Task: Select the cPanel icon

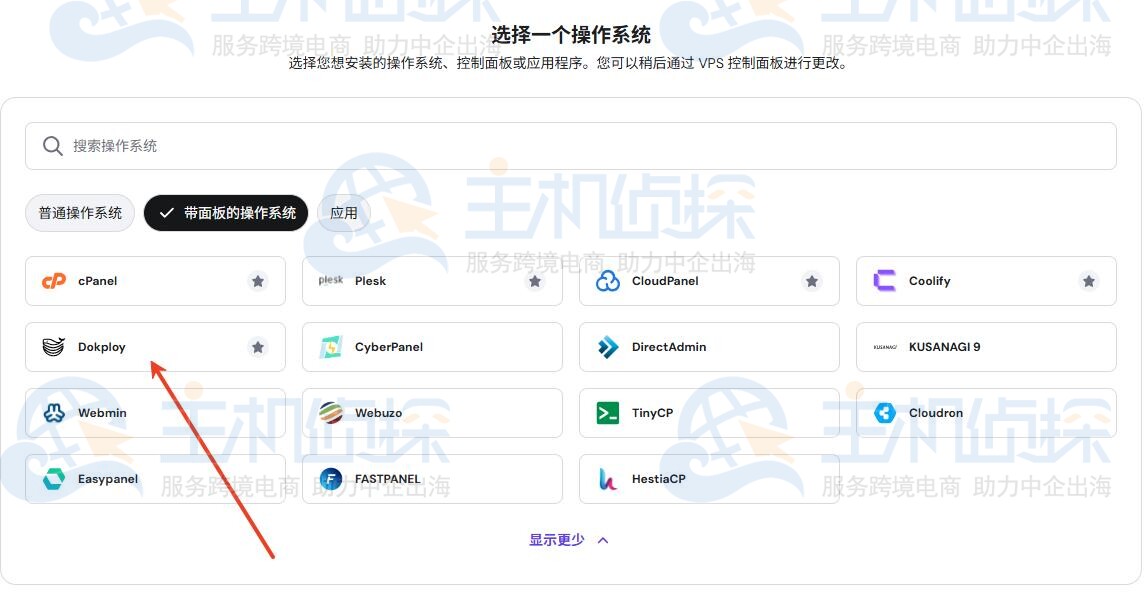Action: 54,281
